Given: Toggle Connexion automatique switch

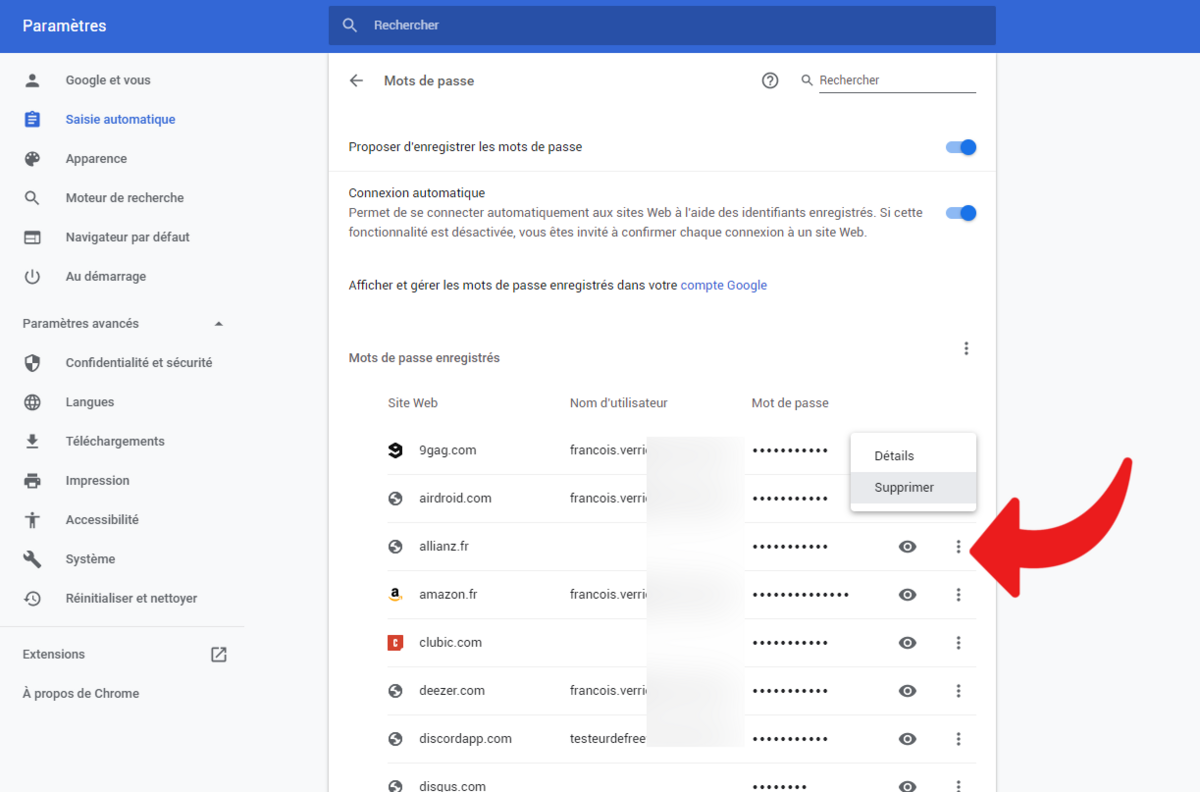Looking at the screenshot, I should pyautogui.click(x=961, y=213).
